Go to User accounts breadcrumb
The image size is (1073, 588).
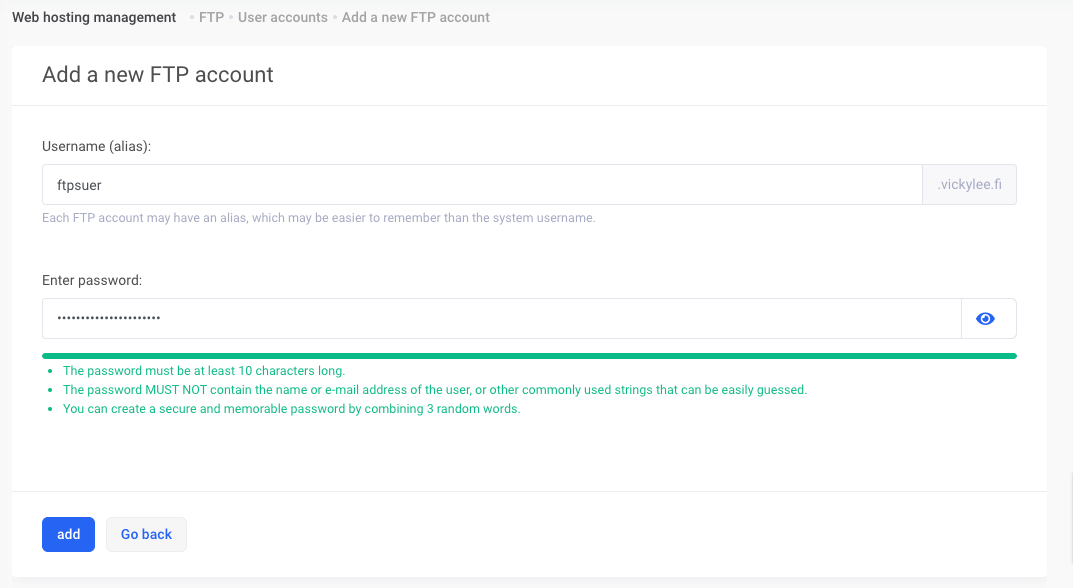(282, 17)
